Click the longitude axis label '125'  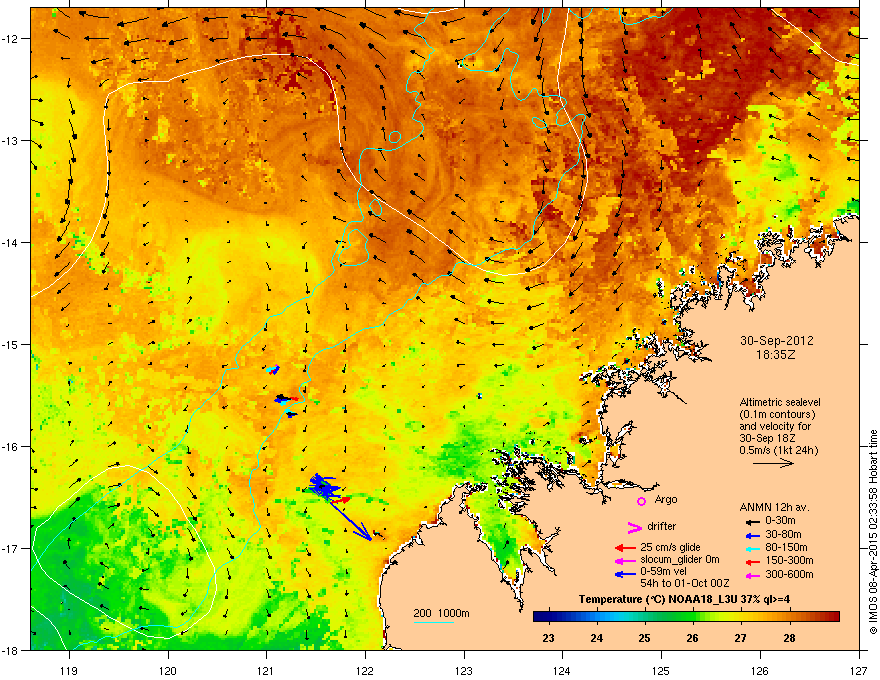pyautogui.click(x=661, y=670)
